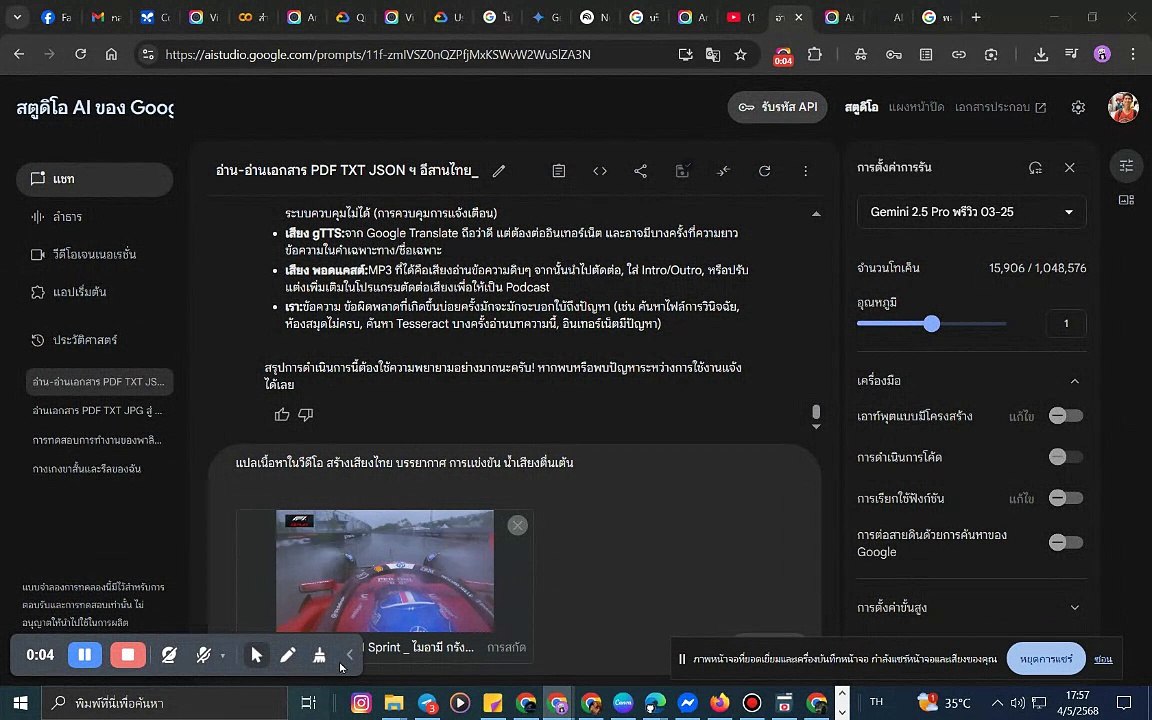Click the temperature value field
The width and height of the screenshot is (1152, 720).
pos(1066,323)
